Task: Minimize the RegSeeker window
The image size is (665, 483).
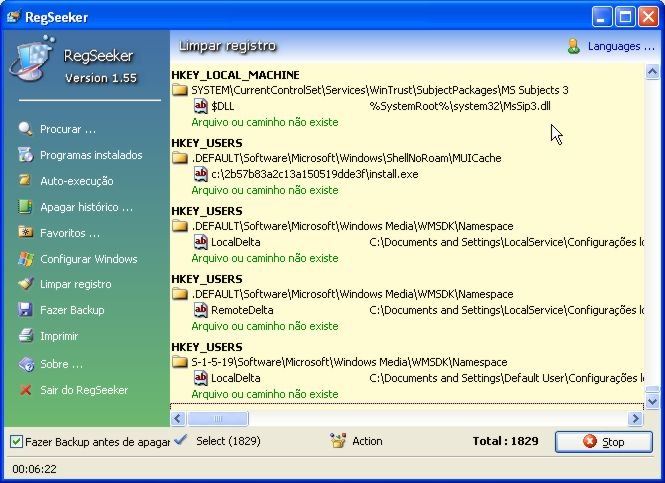Action: 602,17
